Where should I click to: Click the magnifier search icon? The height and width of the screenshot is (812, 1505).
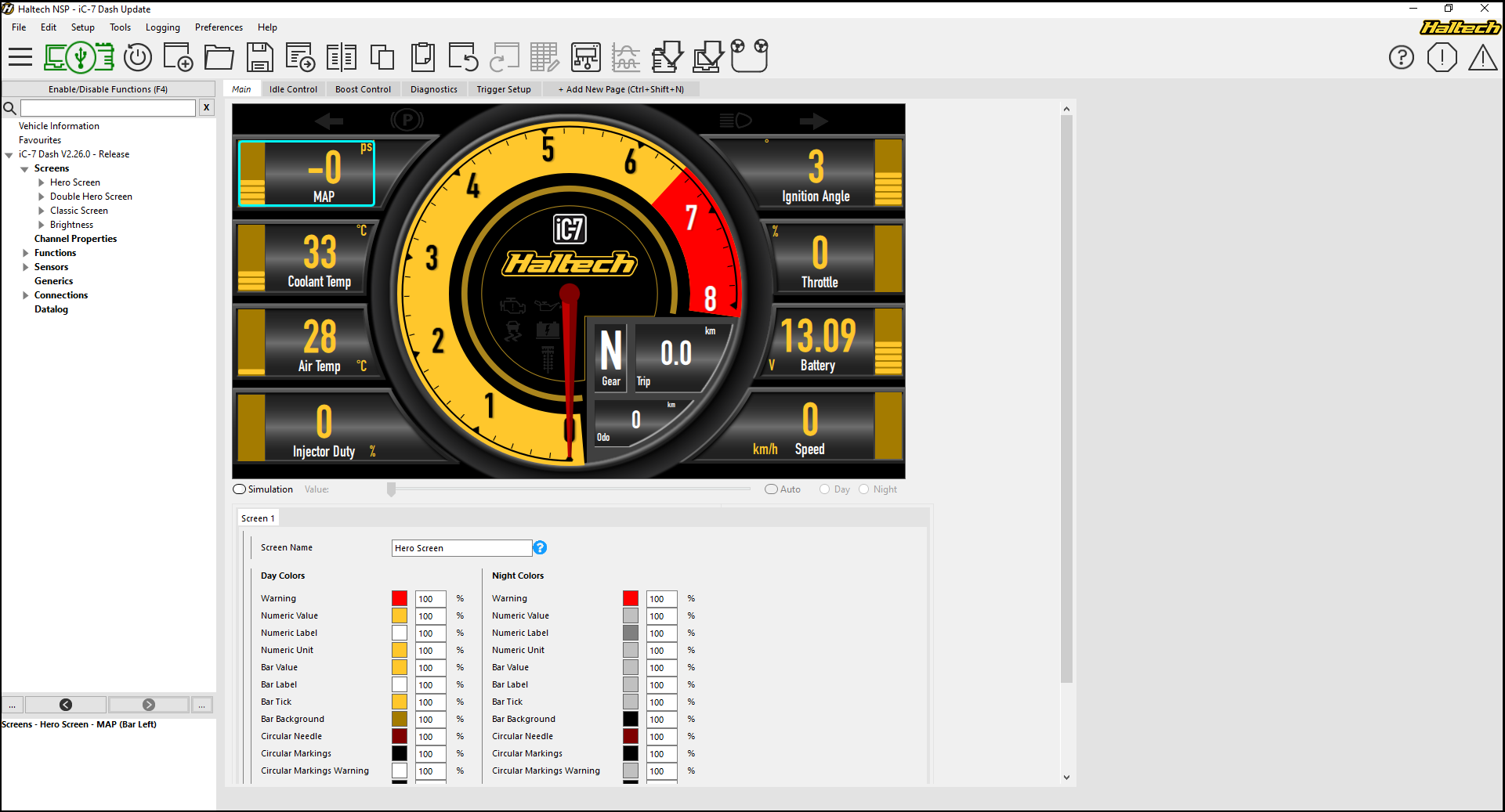(10, 108)
